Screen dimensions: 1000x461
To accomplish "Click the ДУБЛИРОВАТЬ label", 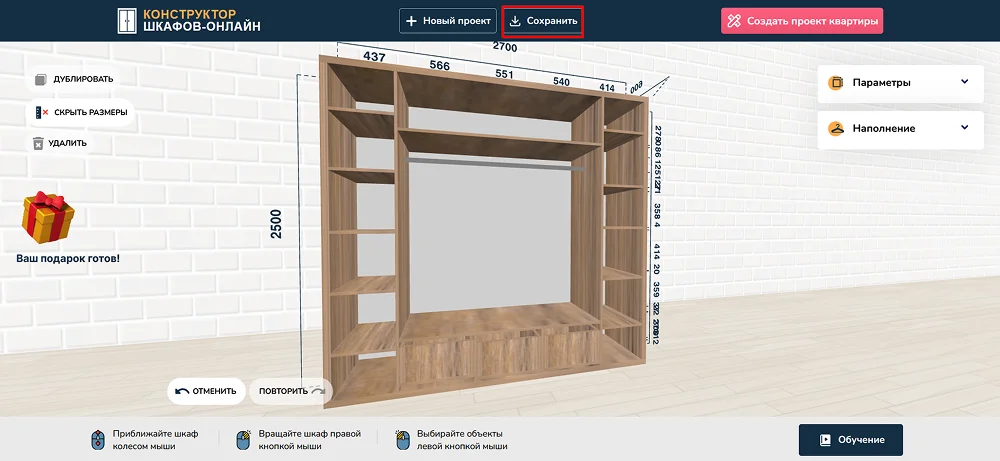I will 83,79.
